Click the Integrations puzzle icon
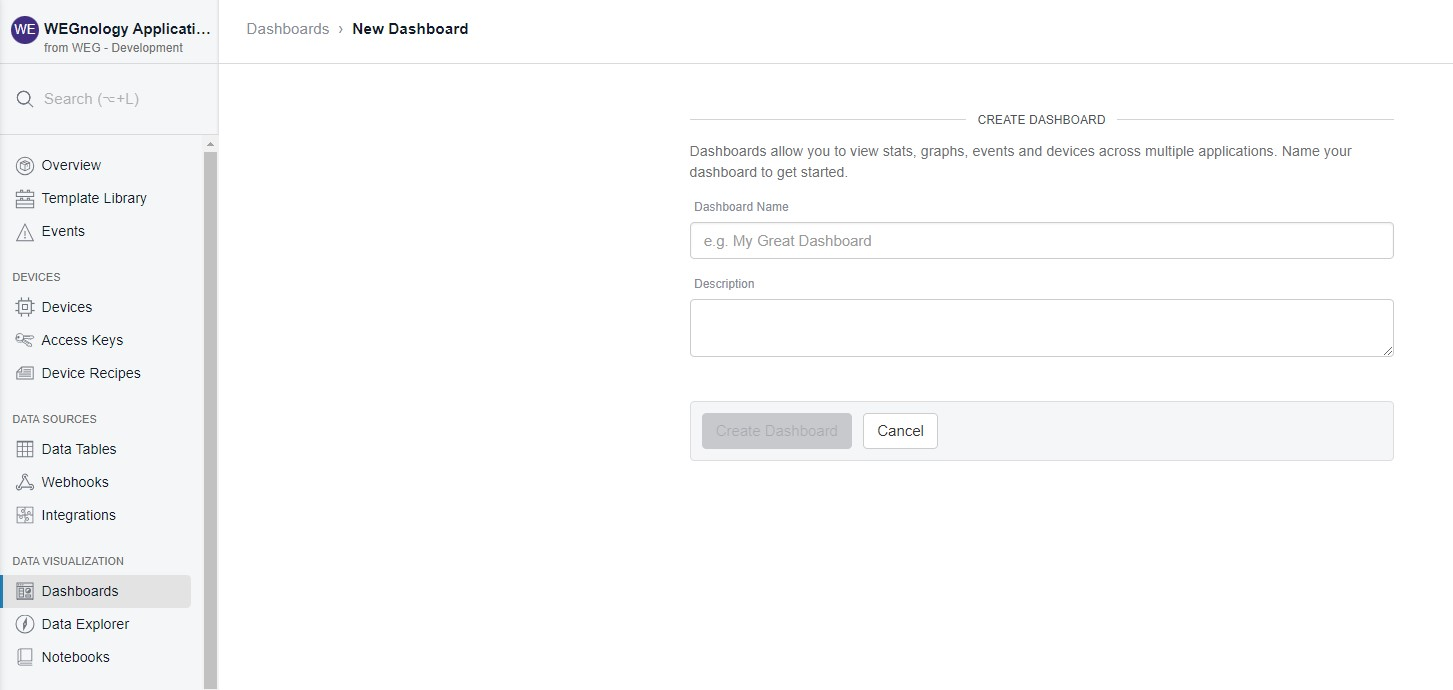 coord(25,515)
